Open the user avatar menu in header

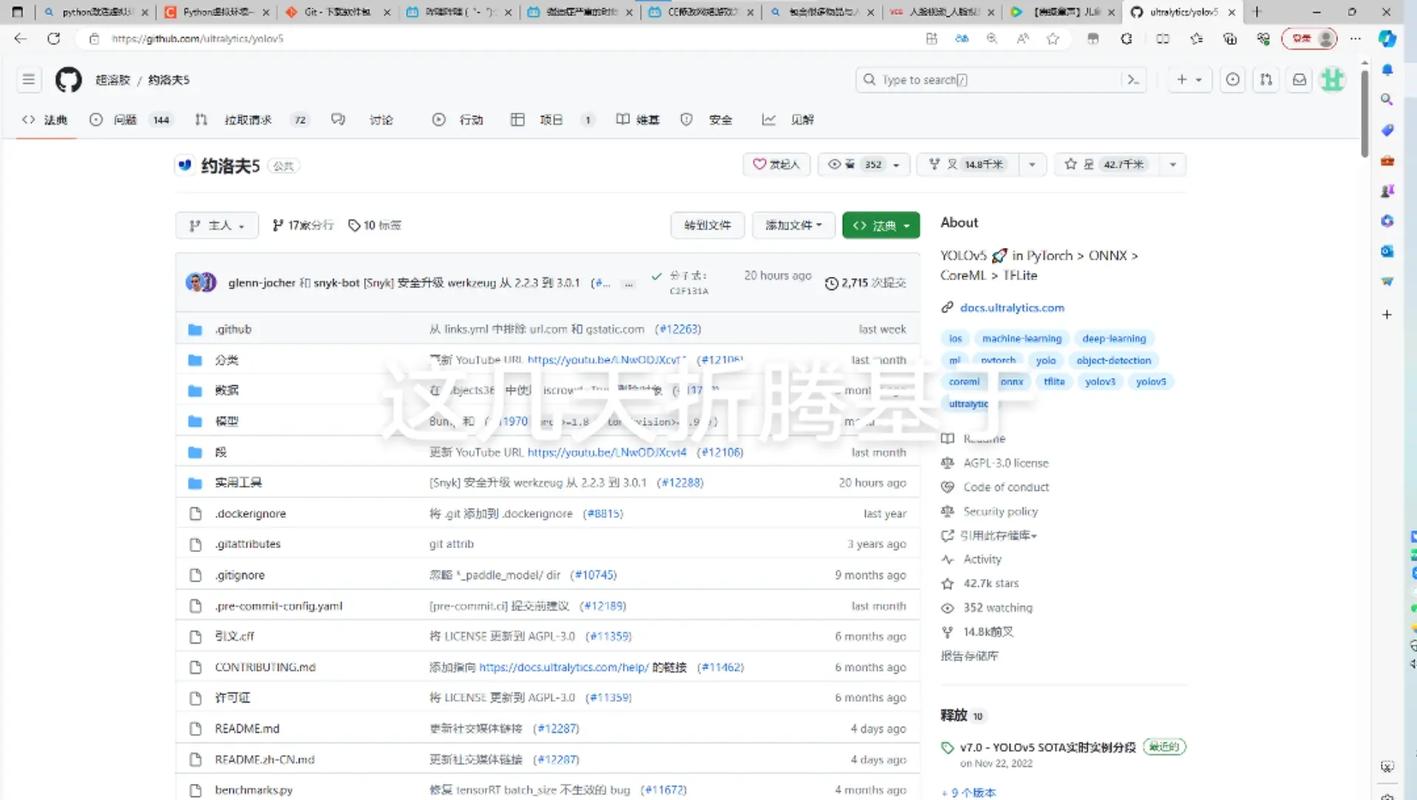1332,80
